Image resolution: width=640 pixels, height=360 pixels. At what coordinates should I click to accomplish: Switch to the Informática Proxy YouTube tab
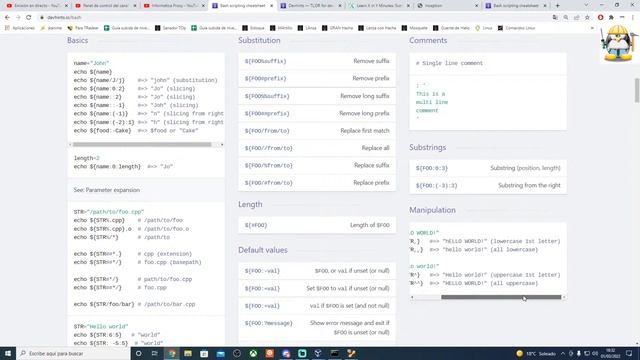point(174,6)
